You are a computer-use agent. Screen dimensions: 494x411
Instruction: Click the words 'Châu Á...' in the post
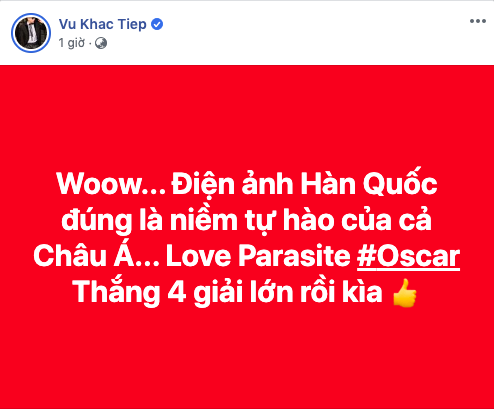pyautogui.click(x=96, y=255)
